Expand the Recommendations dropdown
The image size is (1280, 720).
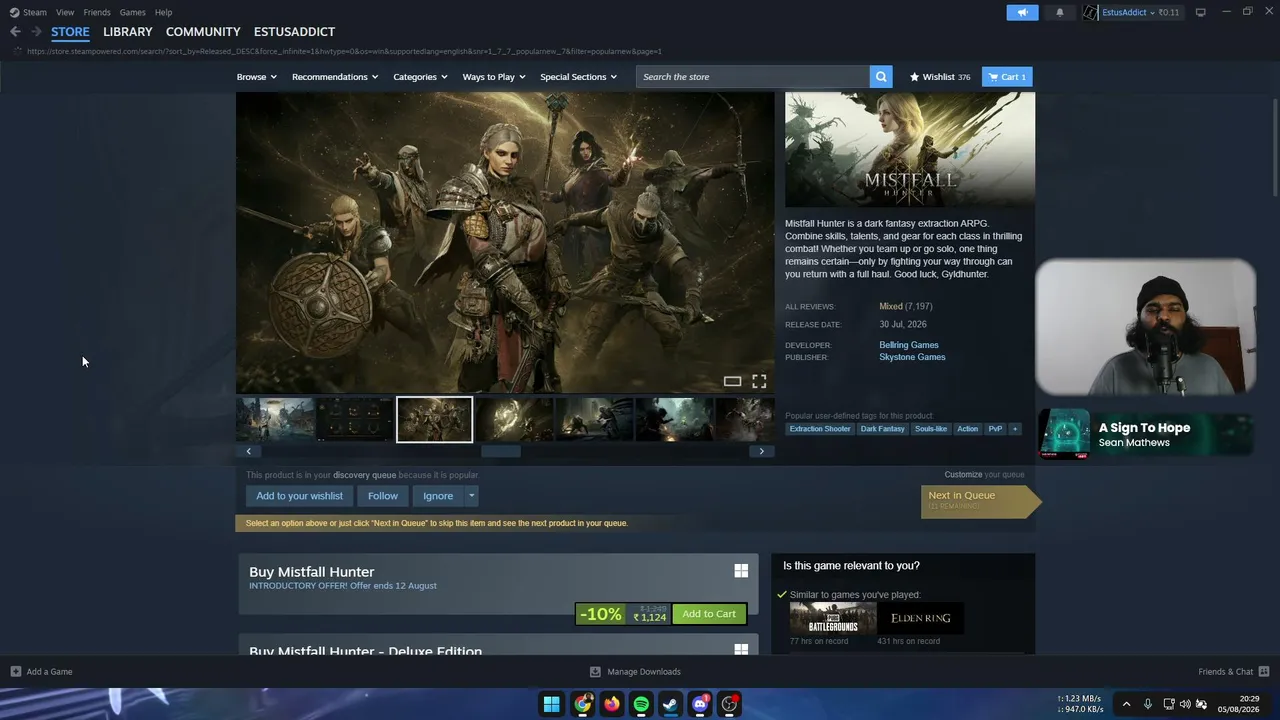click(335, 77)
